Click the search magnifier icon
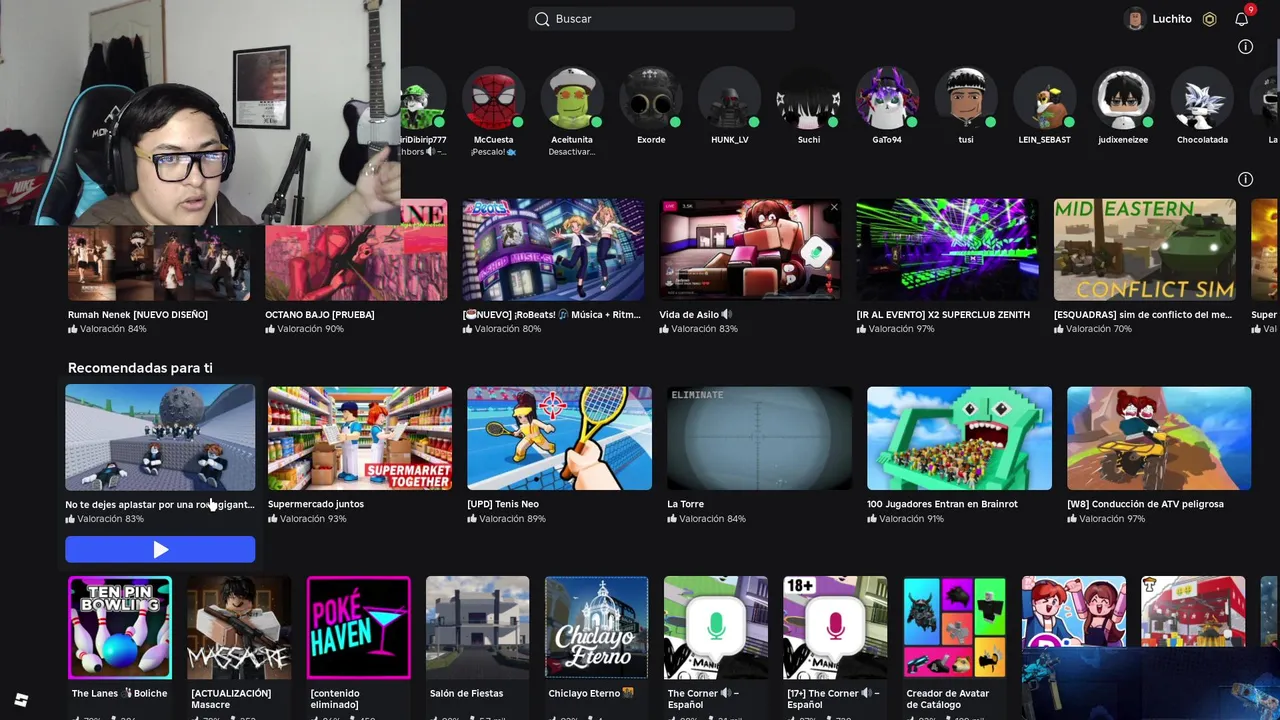 tap(542, 19)
